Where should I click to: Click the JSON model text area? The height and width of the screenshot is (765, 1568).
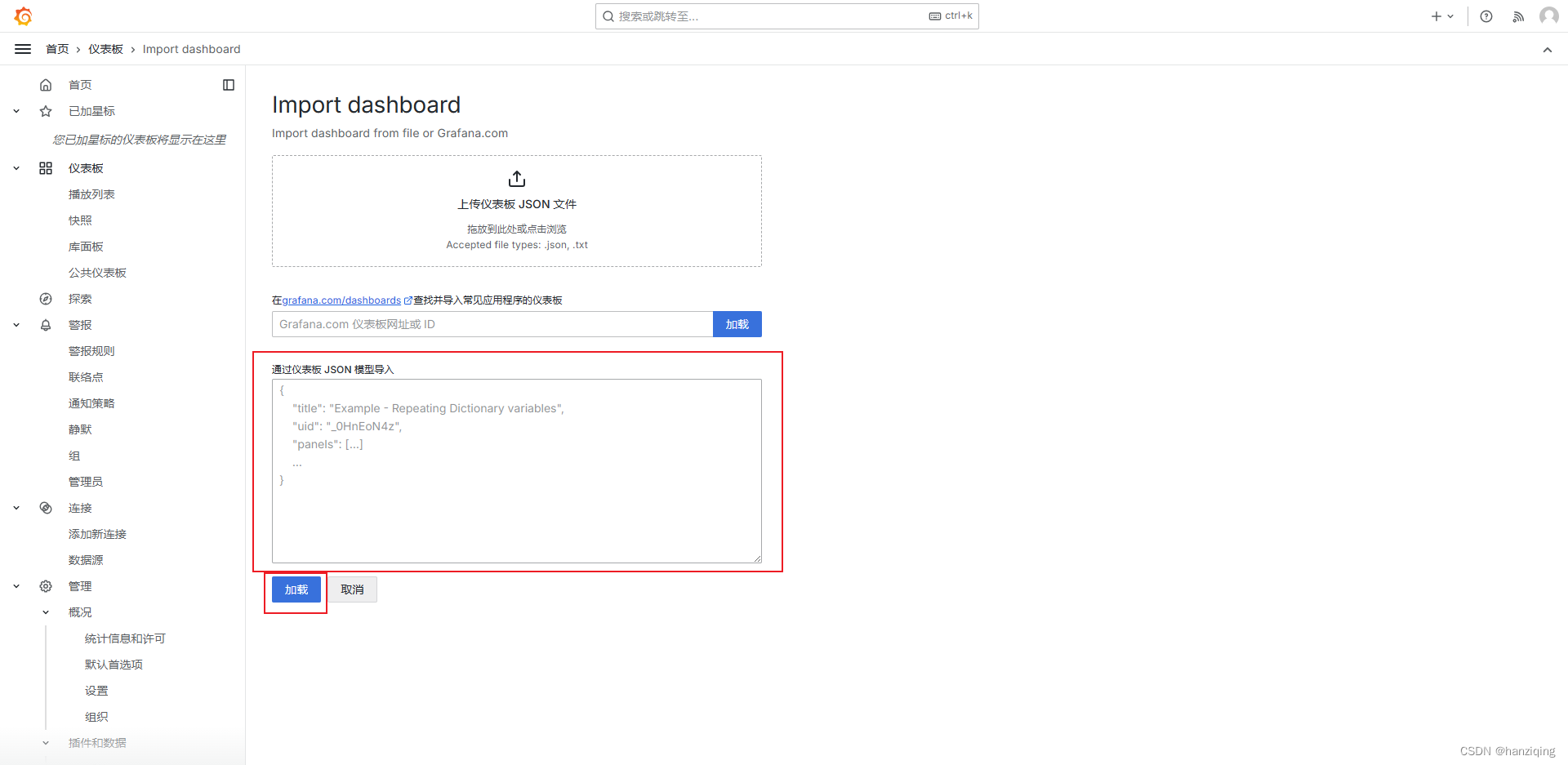click(x=517, y=471)
